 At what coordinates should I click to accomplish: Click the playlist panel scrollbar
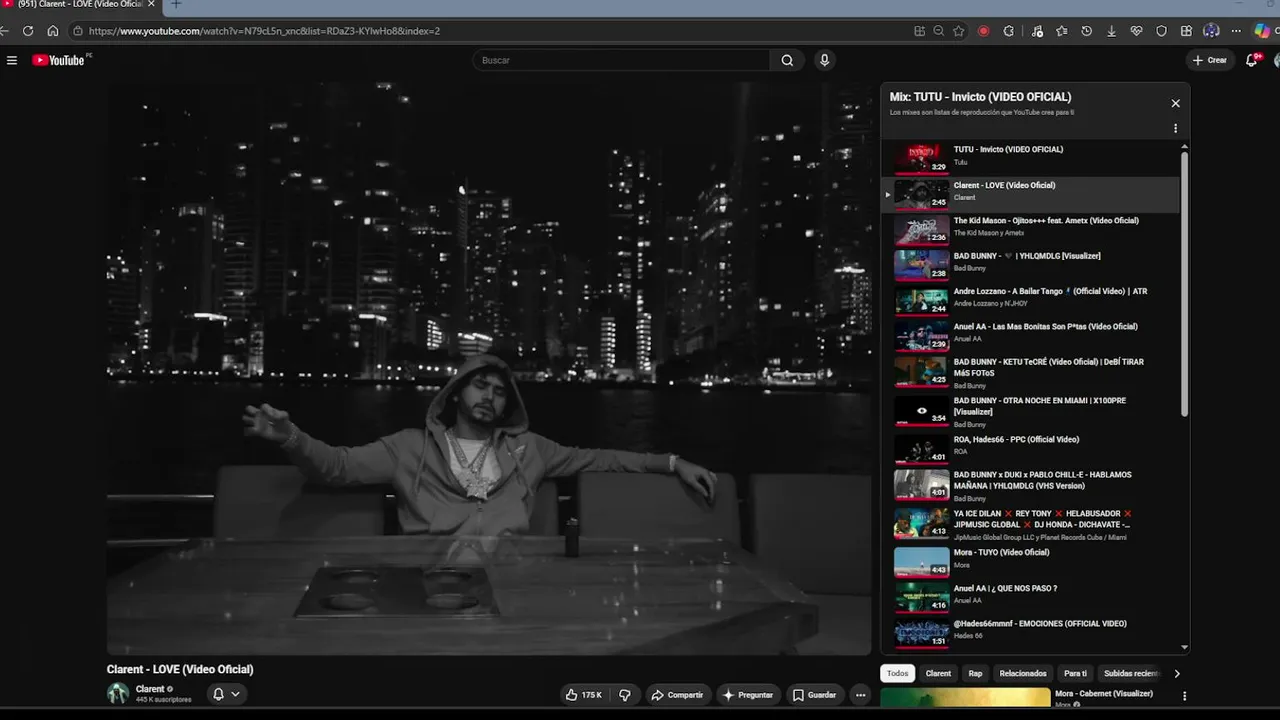pyautogui.click(x=1185, y=285)
